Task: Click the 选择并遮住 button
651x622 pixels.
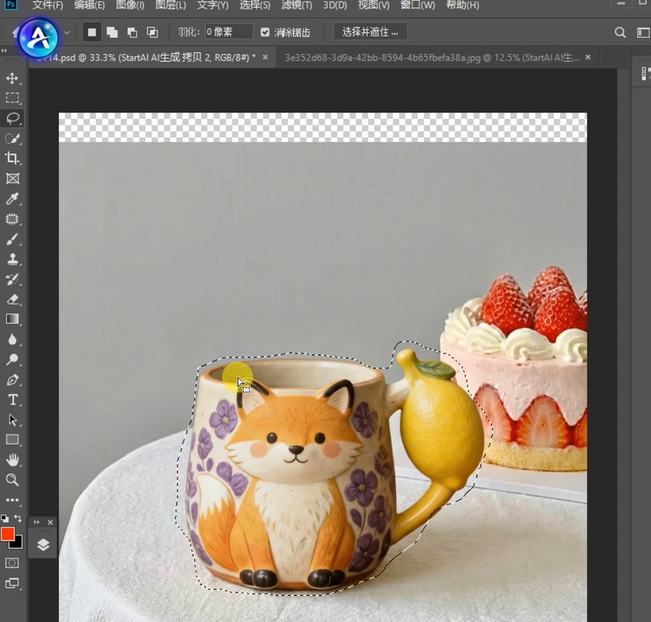Action: [x=369, y=32]
